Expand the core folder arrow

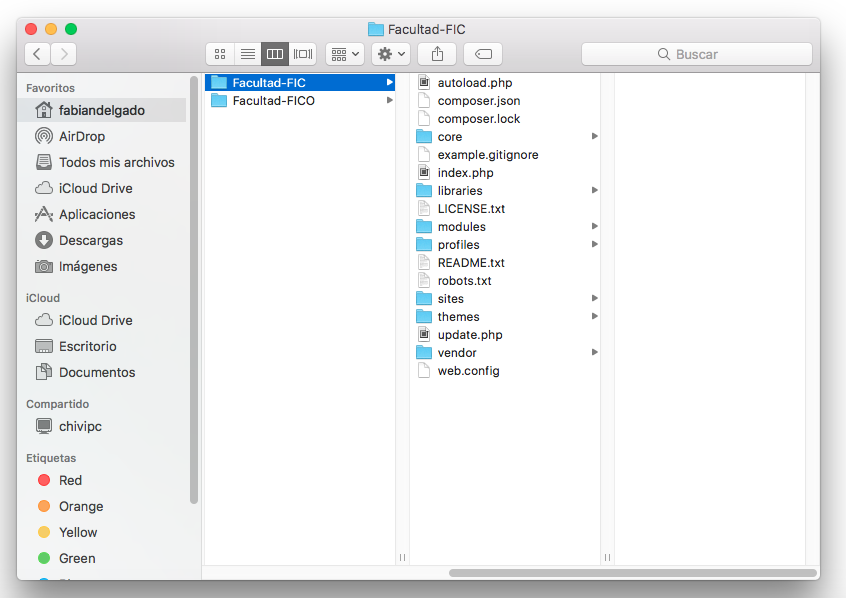(x=594, y=137)
